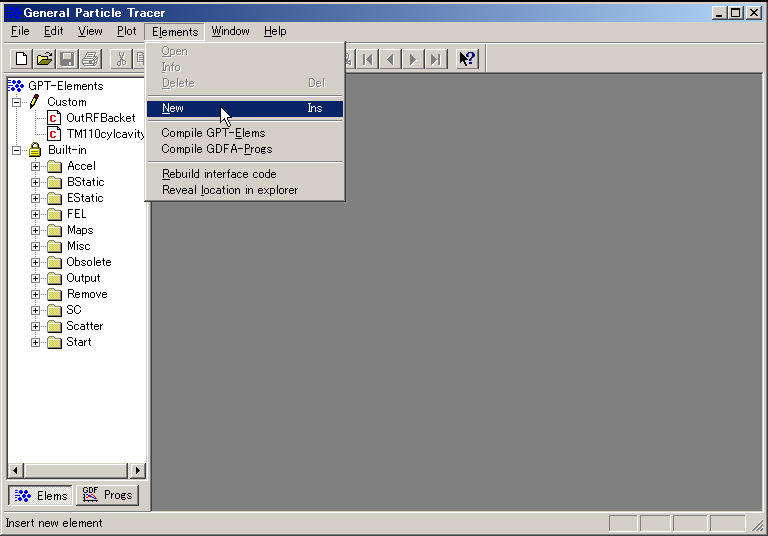Click the Save floppy disk icon

click(67, 59)
